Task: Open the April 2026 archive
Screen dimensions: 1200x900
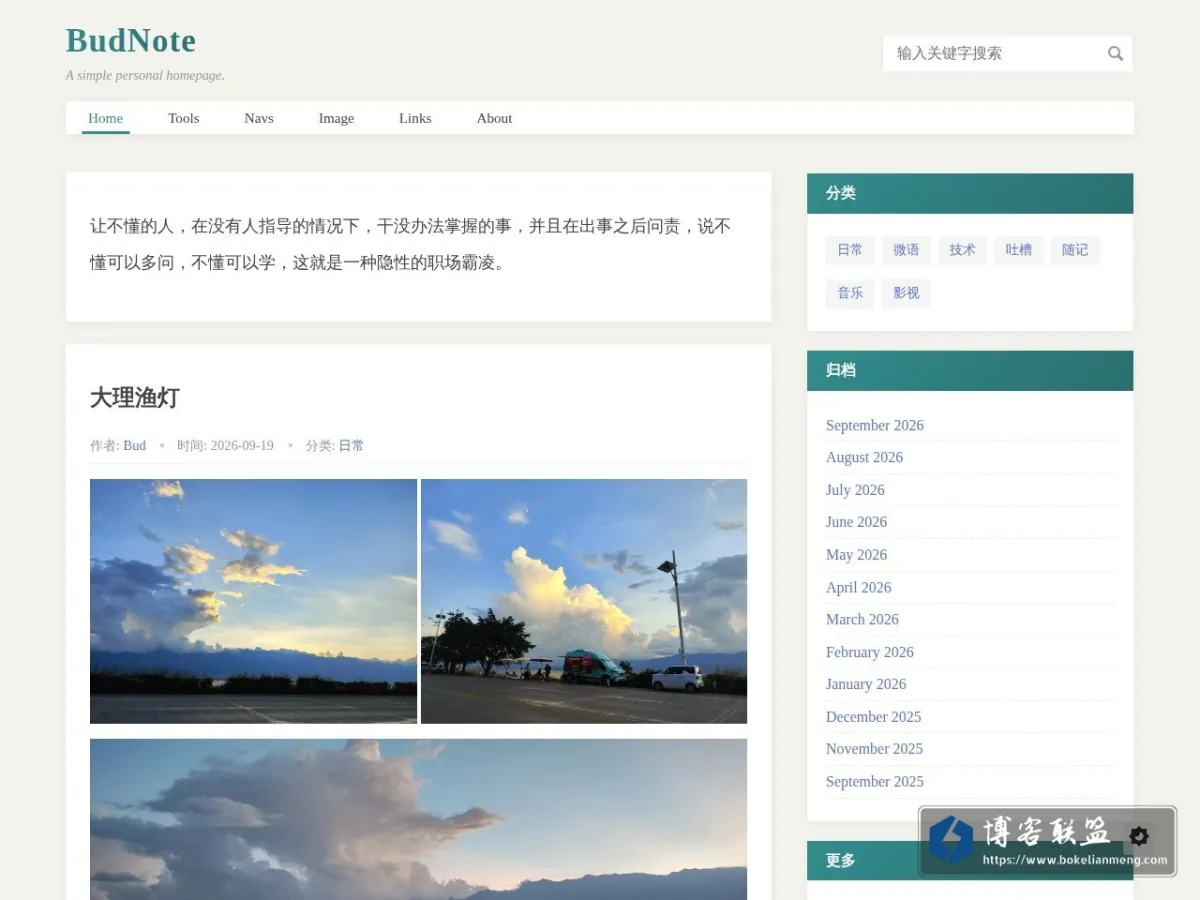Action: (x=858, y=587)
